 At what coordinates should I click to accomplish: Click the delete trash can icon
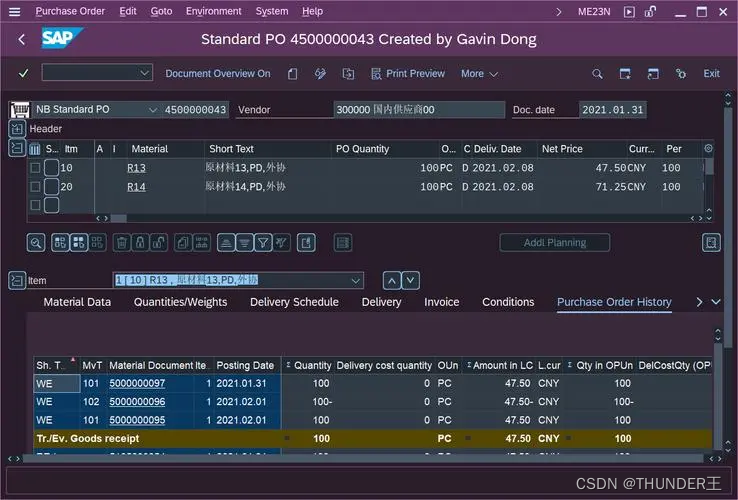click(x=122, y=243)
